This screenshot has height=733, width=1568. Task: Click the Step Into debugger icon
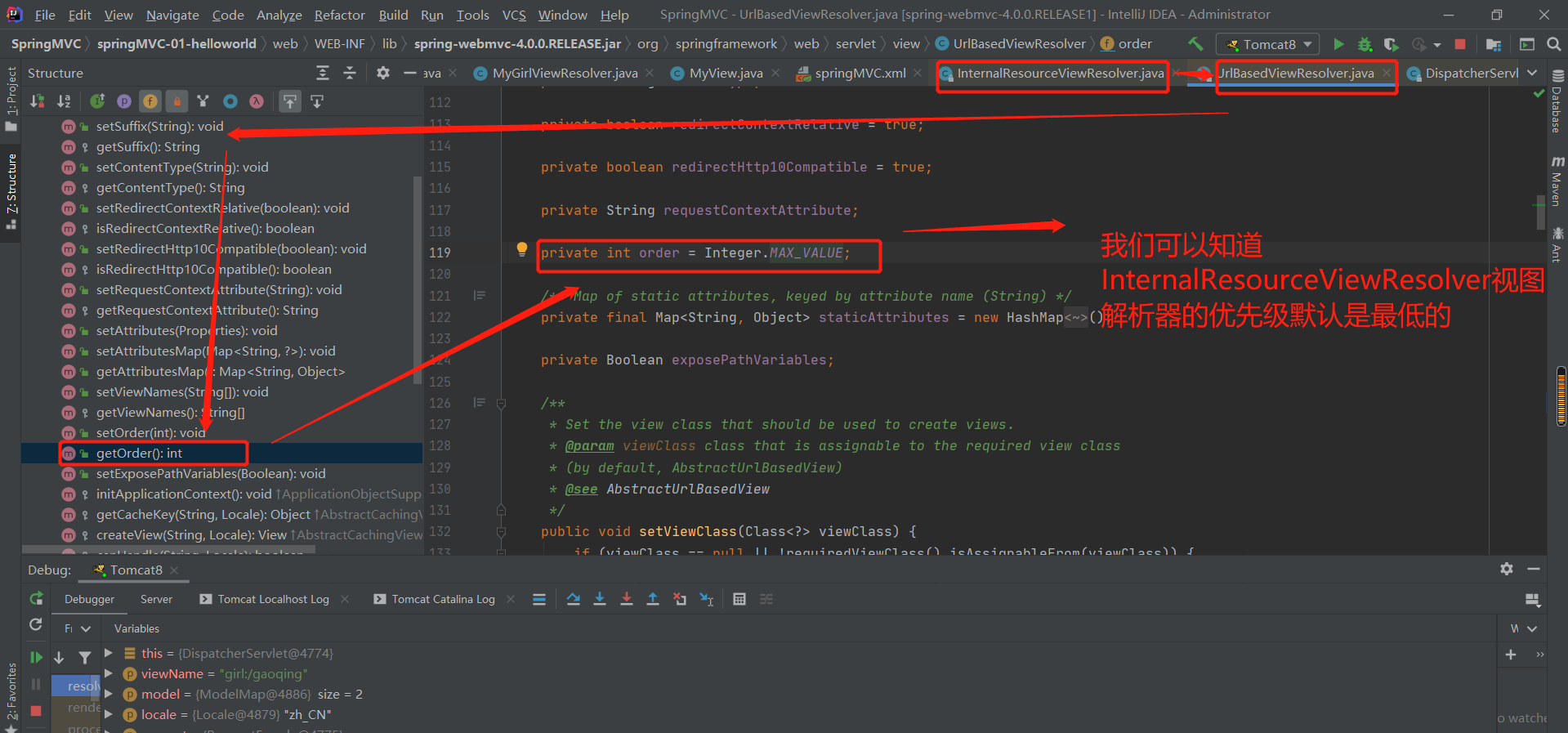coord(600,599)
